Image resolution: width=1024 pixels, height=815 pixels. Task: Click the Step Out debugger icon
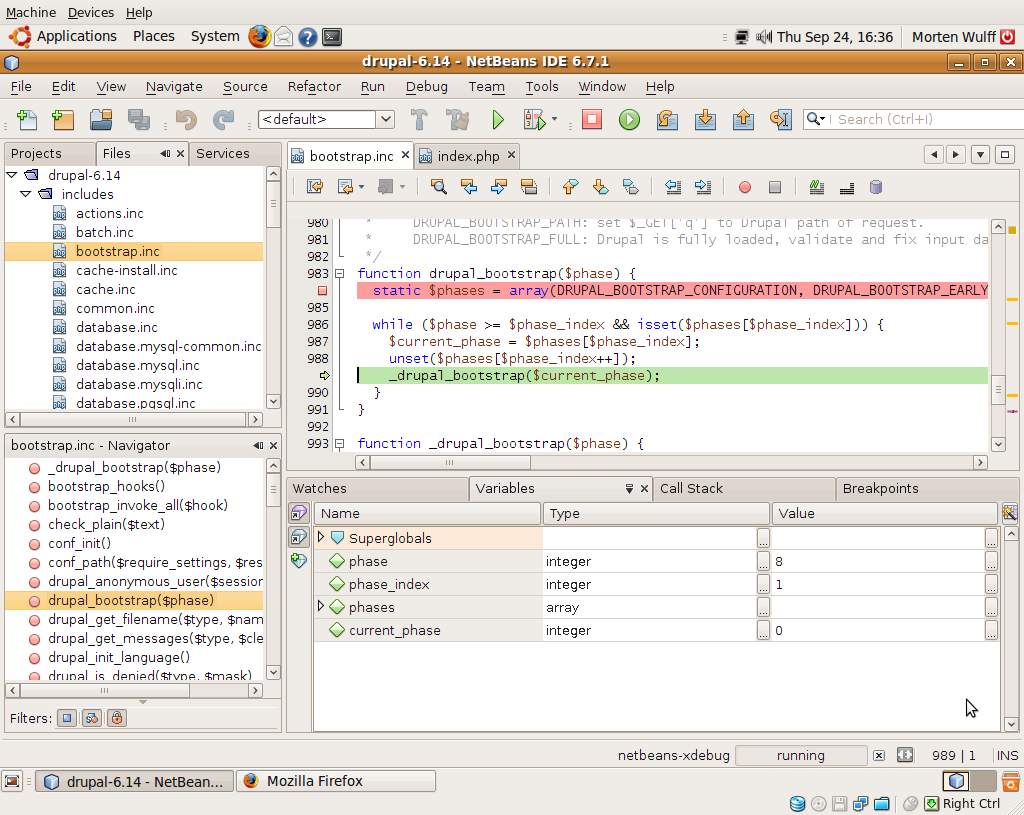point(743,120)
